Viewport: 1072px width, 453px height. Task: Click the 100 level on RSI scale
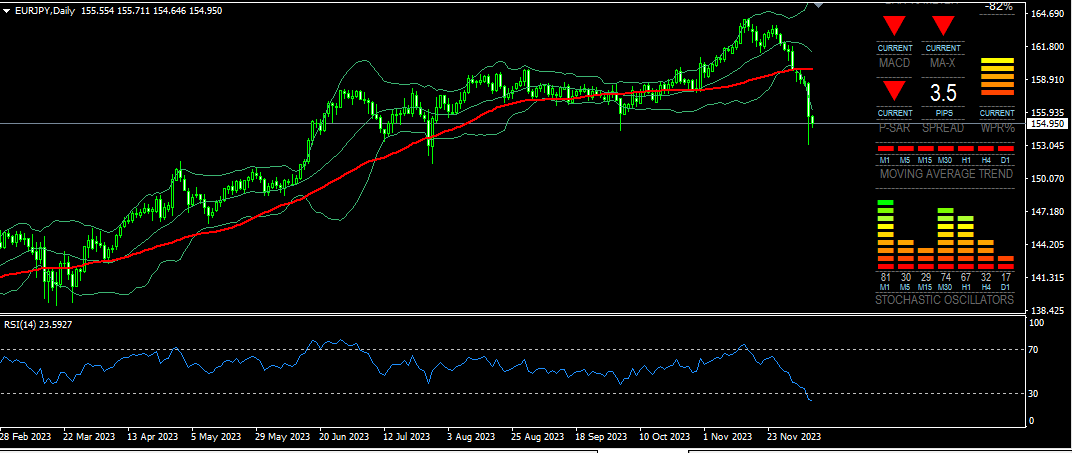pos(1038,322)
